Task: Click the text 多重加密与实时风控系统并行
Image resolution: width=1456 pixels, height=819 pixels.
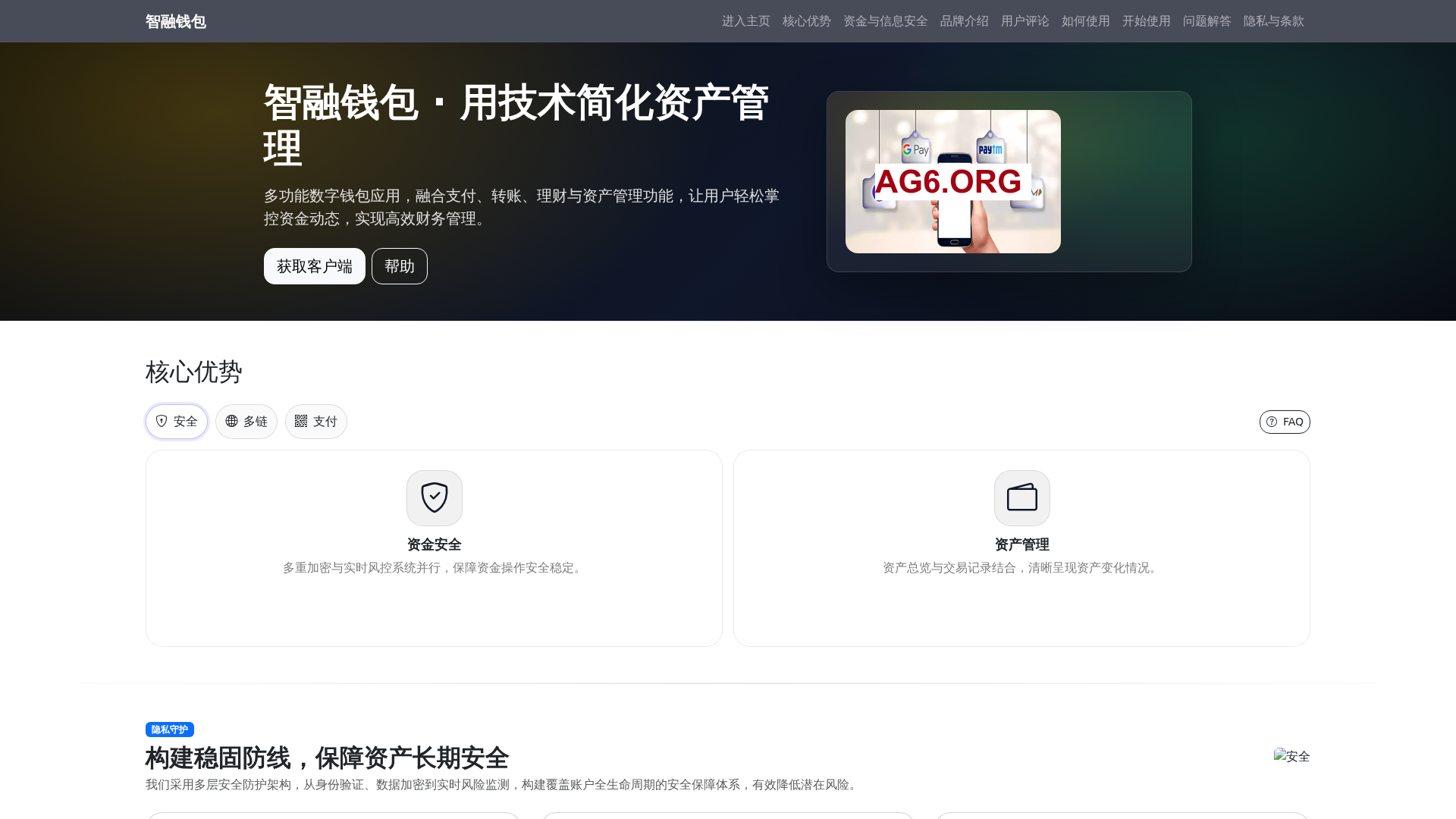Action: 361,568
